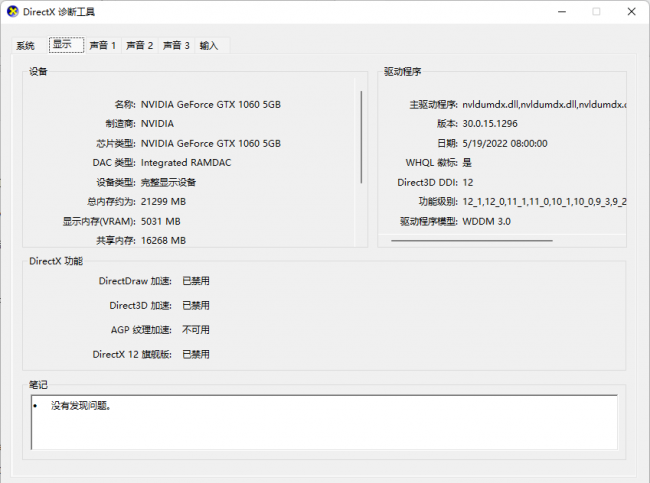Open the 声音 2 tab
Viewport: 650px width, 483px height.
pyautogui.click(x=140, y=45)
